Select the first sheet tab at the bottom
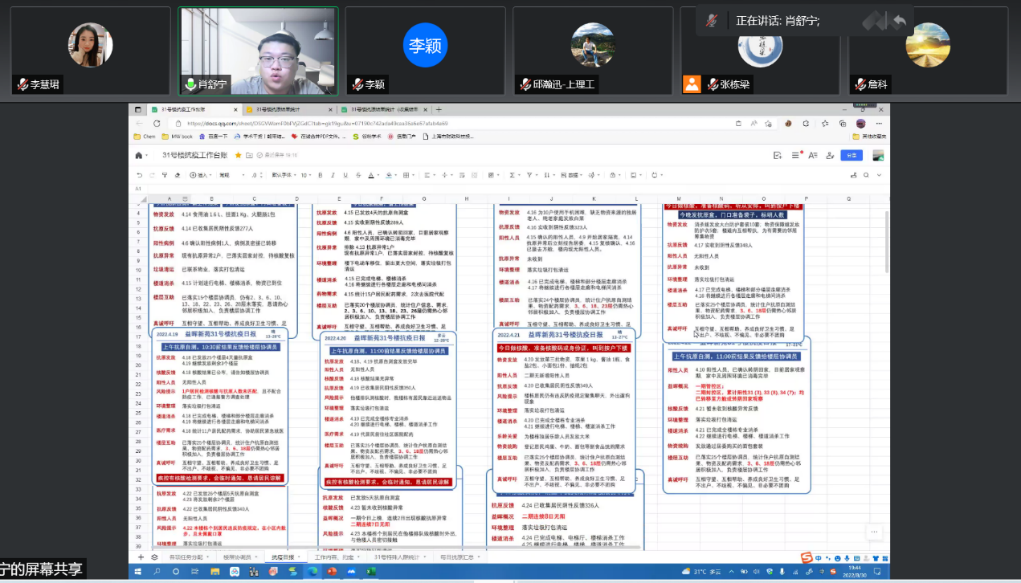1021x583 pixels. 188,558
